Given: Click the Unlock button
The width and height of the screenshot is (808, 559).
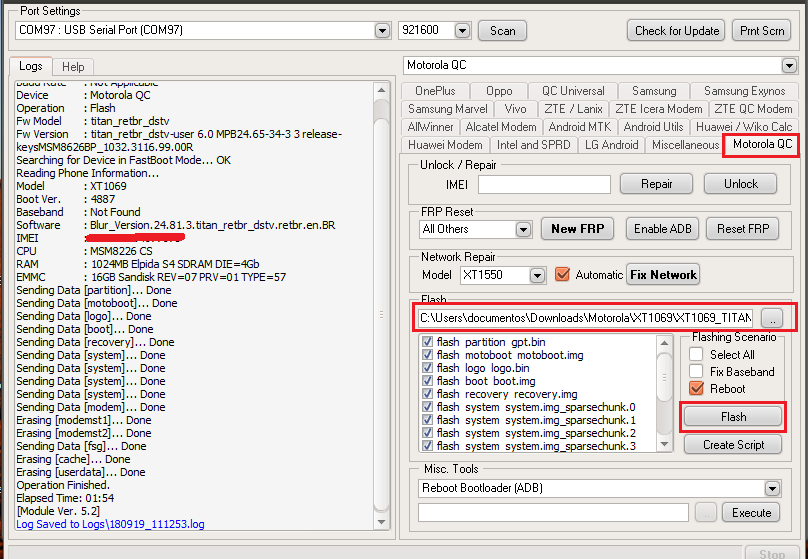Looking at the screenshot, I should pyautogui.click(x=740, y=184).
